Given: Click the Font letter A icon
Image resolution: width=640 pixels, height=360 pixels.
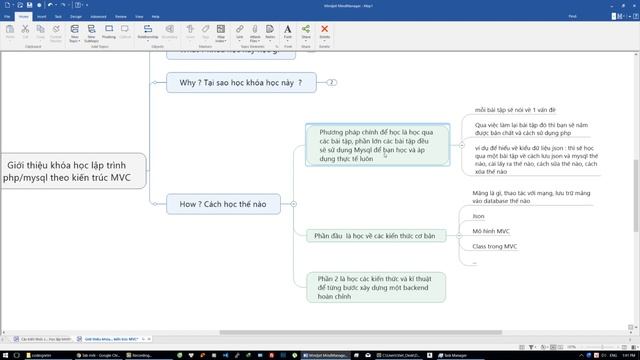Looking at the screenshot, I should point(288,29).
